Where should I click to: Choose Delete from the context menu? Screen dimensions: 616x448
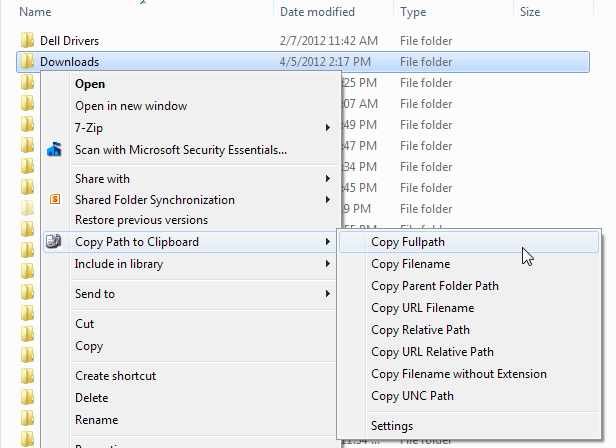coord(92,398)
